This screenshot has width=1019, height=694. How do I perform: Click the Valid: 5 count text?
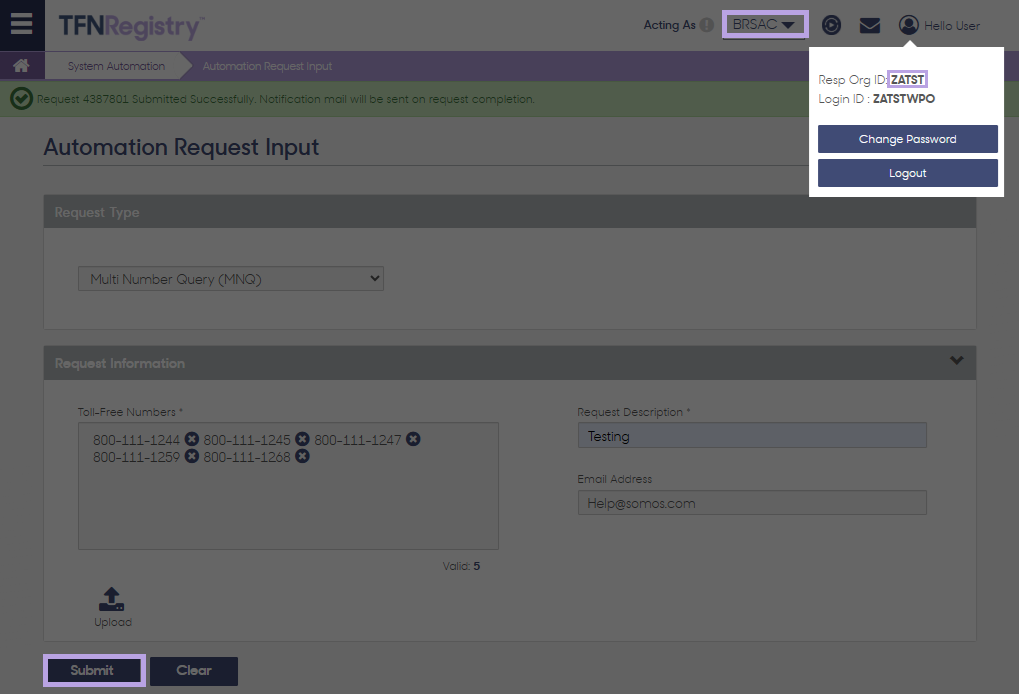(461, 566)
